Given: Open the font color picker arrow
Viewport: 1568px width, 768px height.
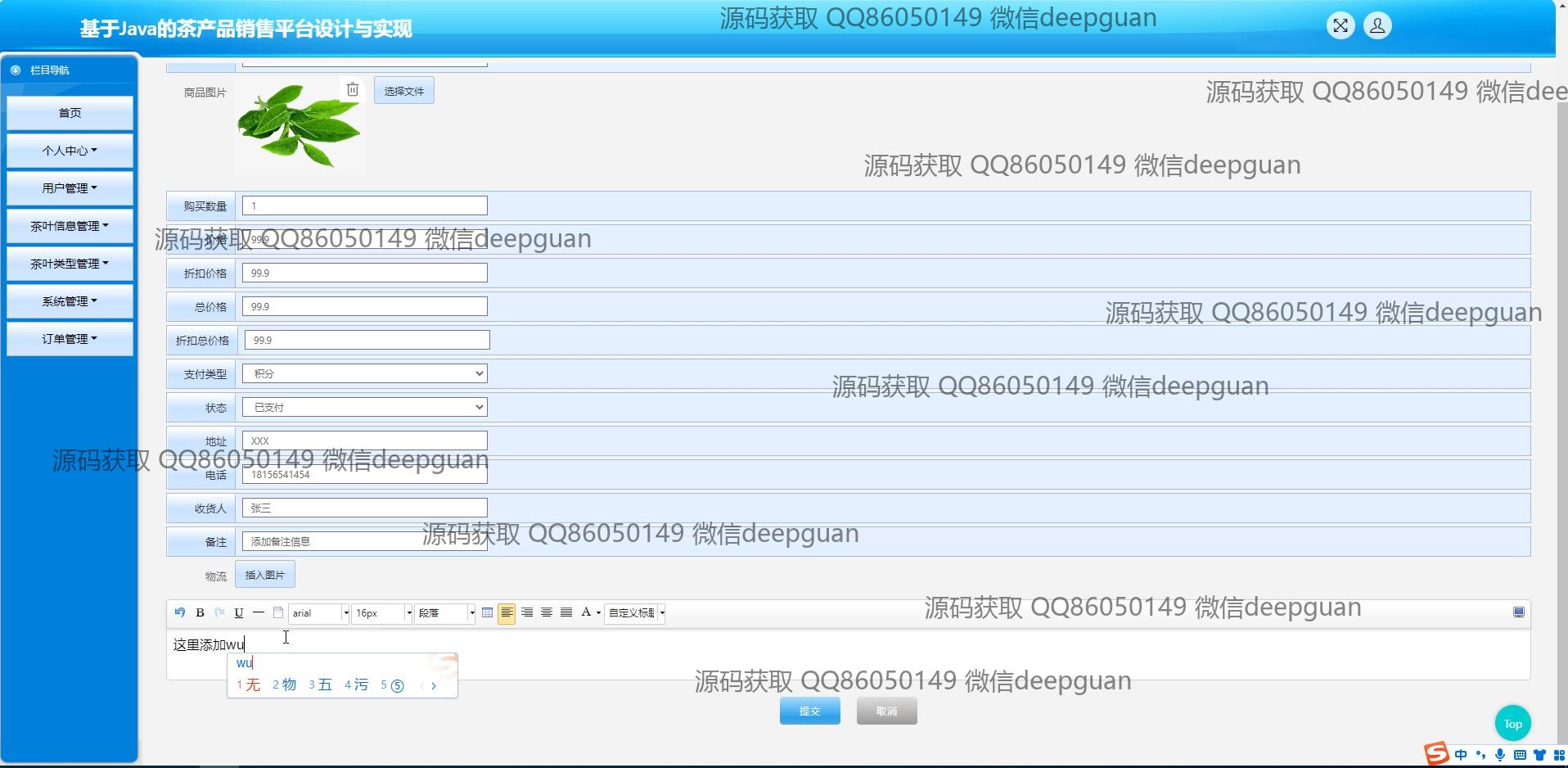Looking at the screenshot, I should [x=598, y=613].
